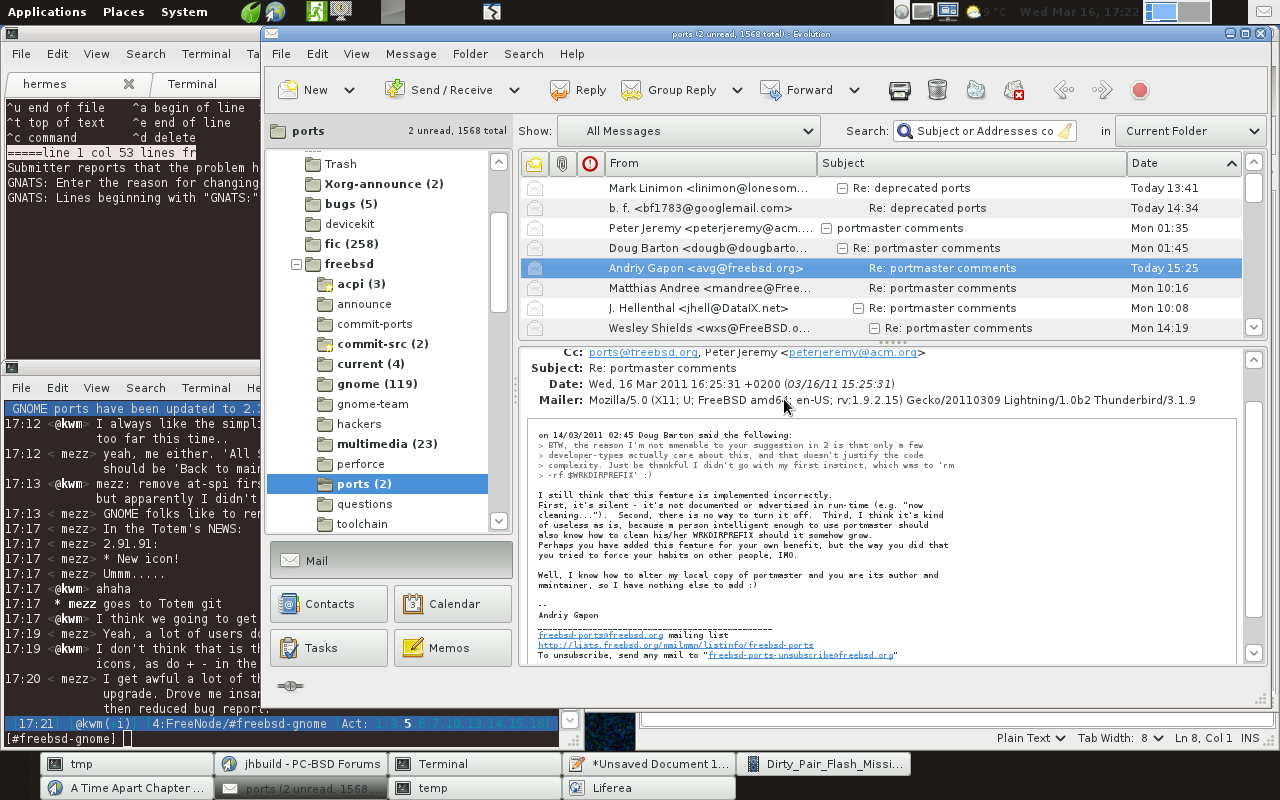The height and width of the screenshot is (800, 1280).
Task: Collapse the 'Re: deprecated ports' thread from Mark Linimon
Action: tap(842, 188)
